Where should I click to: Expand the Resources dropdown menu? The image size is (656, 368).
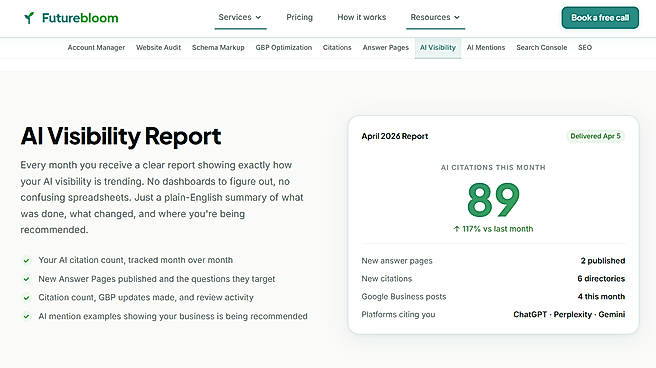[x=435, y=18]
